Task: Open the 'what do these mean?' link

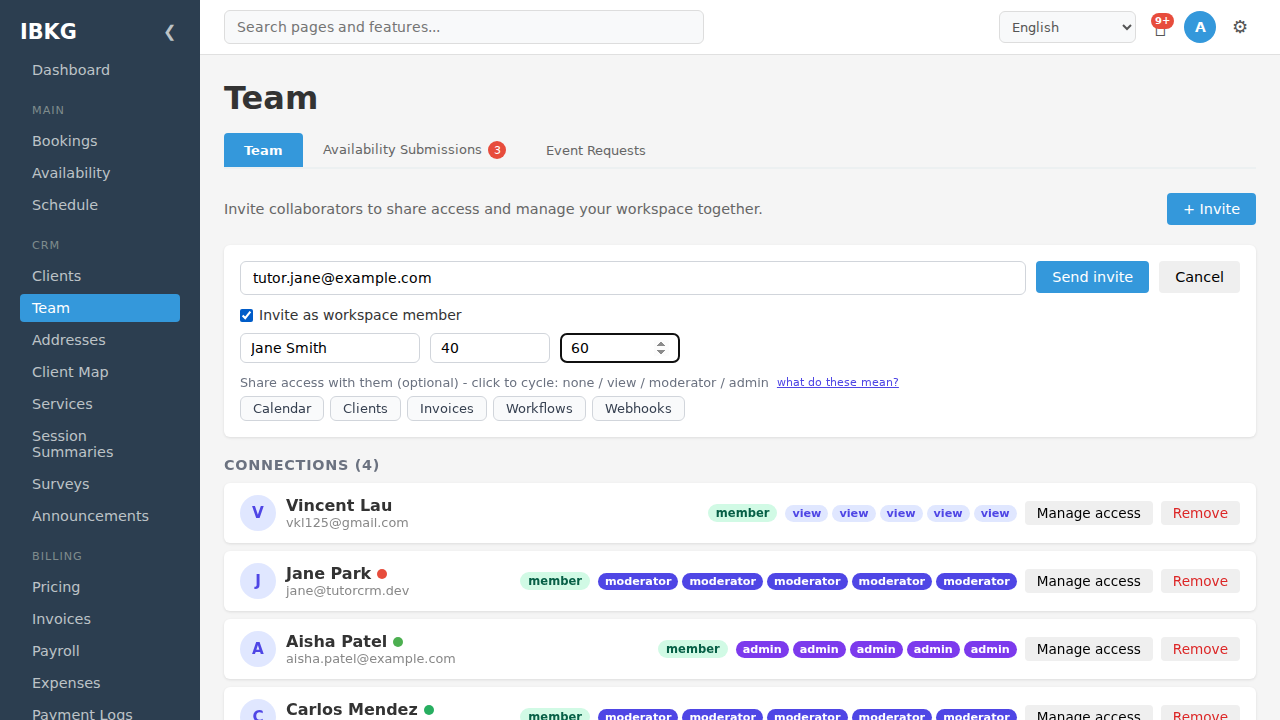Action: click(838, 382)
